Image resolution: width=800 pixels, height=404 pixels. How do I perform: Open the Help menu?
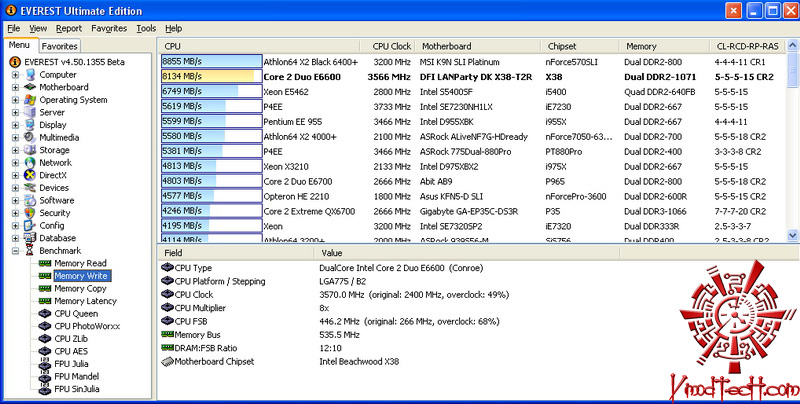point(173,29)
